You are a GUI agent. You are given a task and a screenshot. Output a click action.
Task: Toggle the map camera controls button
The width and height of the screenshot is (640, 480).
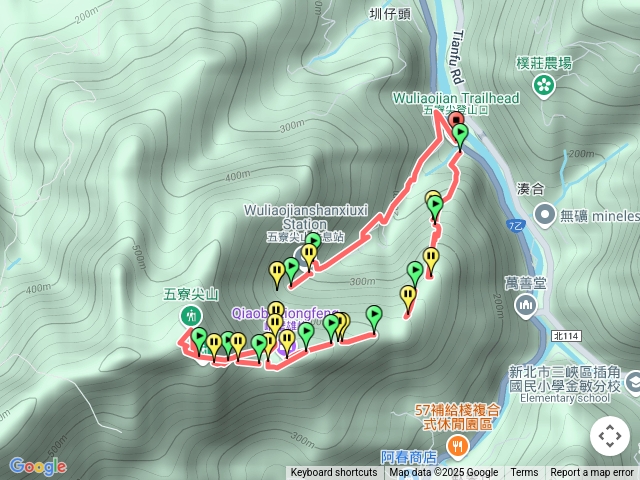tap(610, 436)
